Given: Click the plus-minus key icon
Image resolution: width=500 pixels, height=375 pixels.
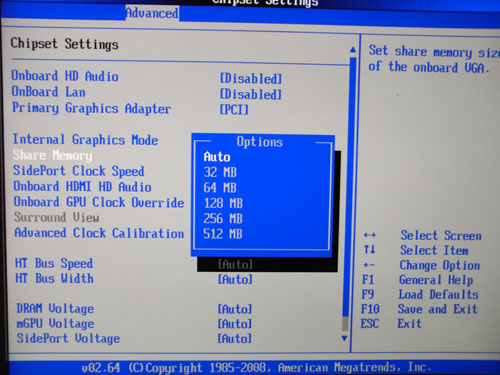Looking at the screenshot, I should (x=369, y=265).
